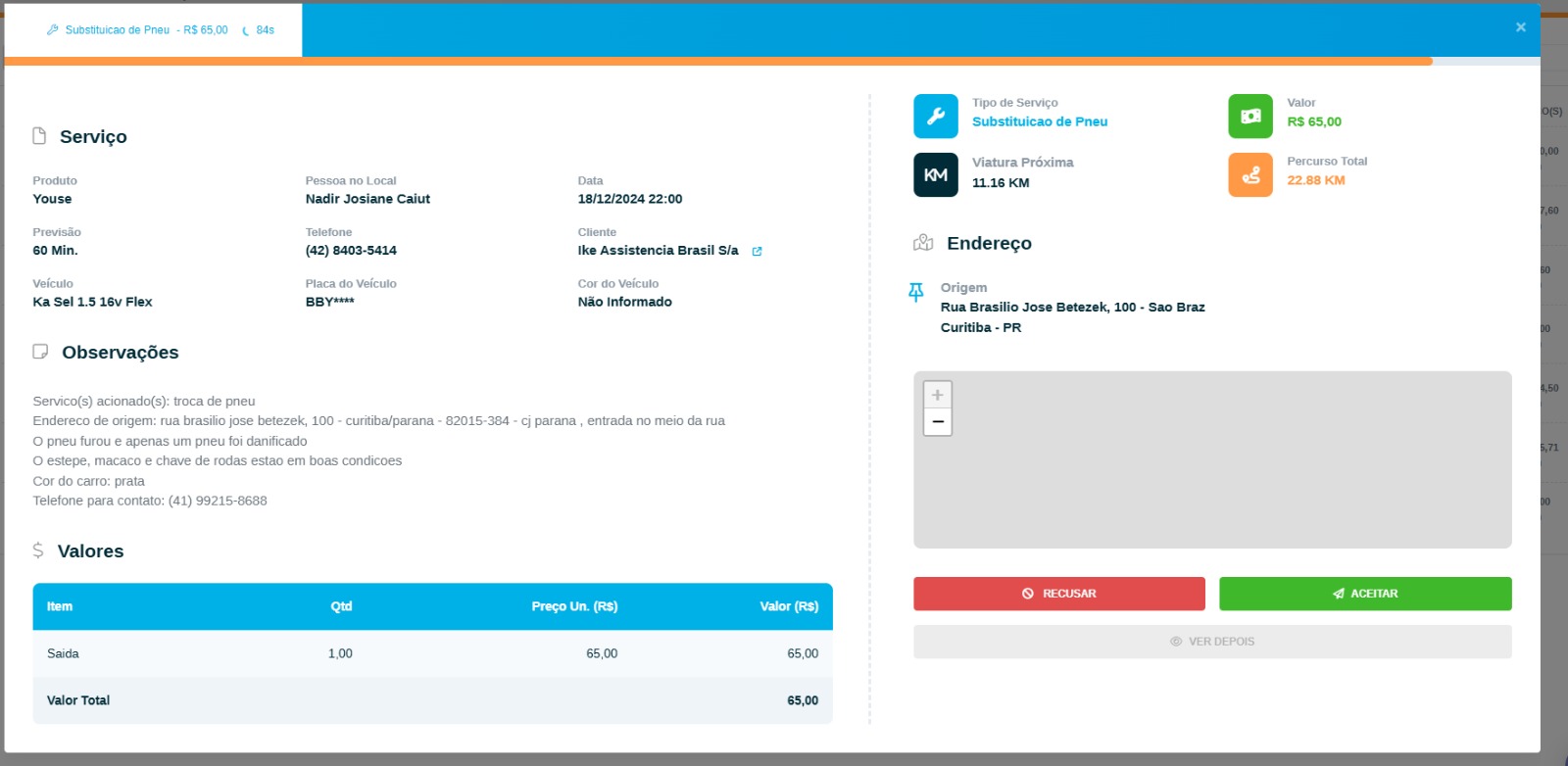Accept the service with ACEITAR
Screen dimensions: 1568x766
tap(1365, 594)
